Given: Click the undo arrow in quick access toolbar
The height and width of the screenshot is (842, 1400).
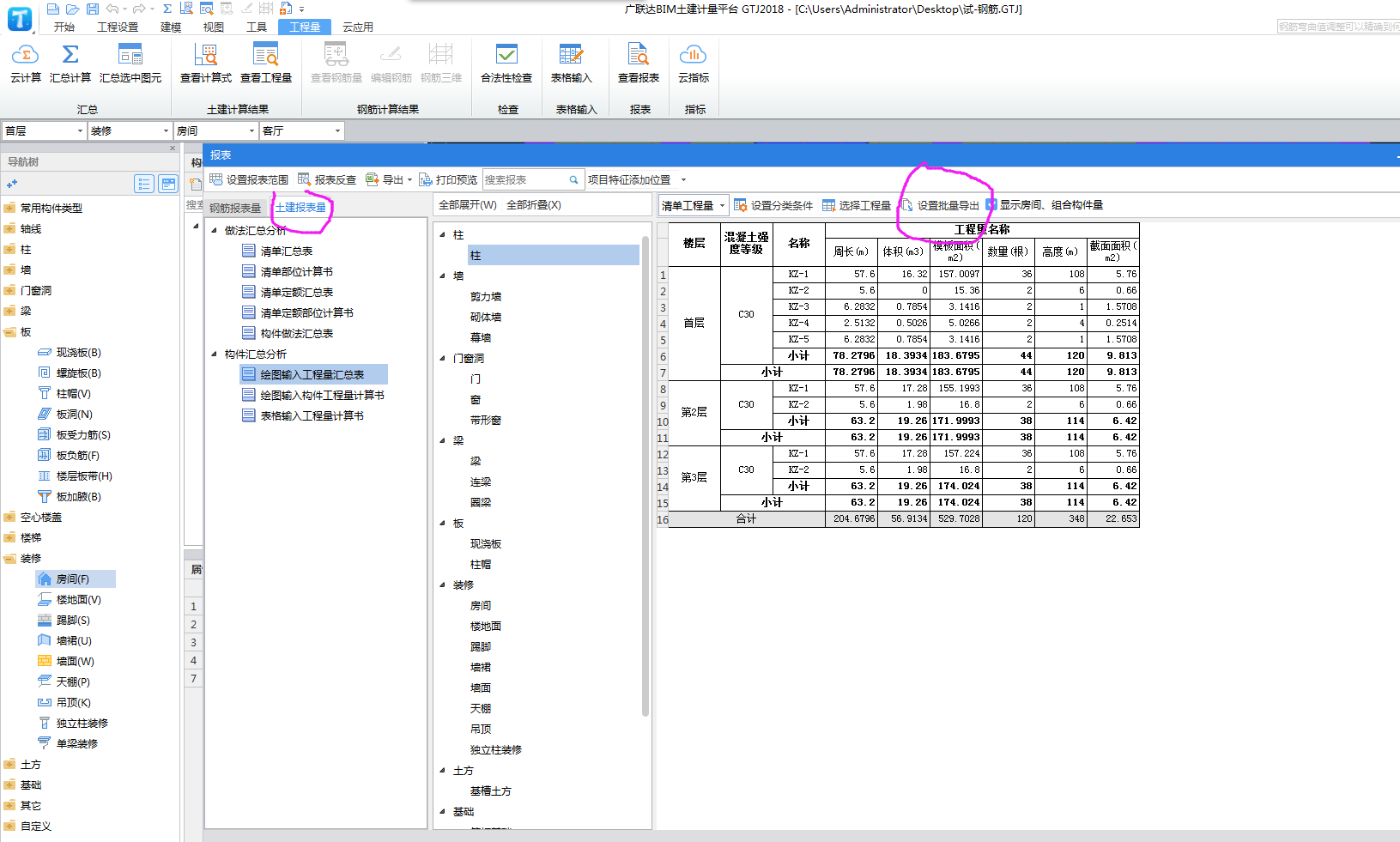Looking at the screenshot, I should [112, 9].
